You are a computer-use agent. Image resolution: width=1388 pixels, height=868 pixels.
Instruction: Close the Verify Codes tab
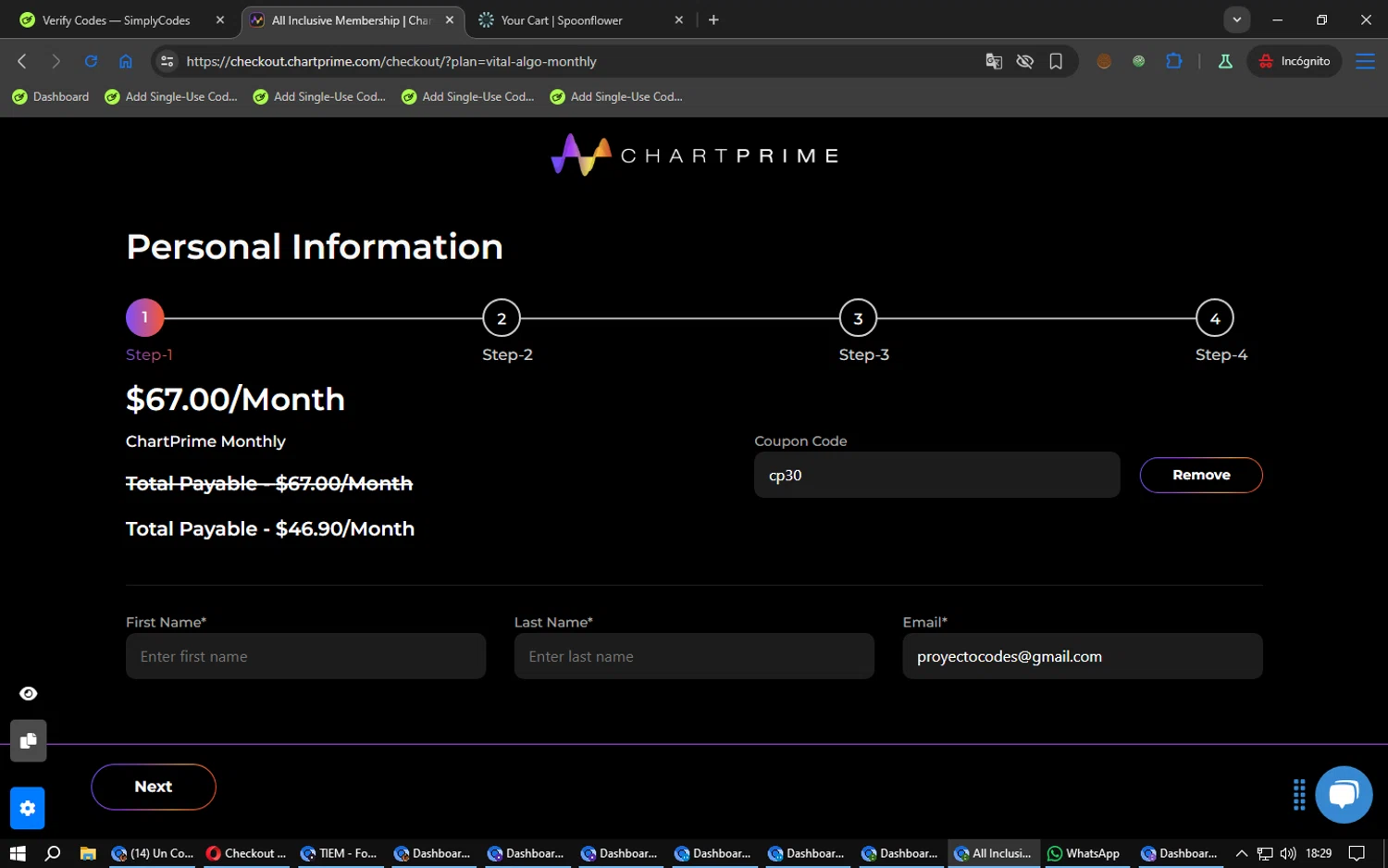click(x=220, y=19)
